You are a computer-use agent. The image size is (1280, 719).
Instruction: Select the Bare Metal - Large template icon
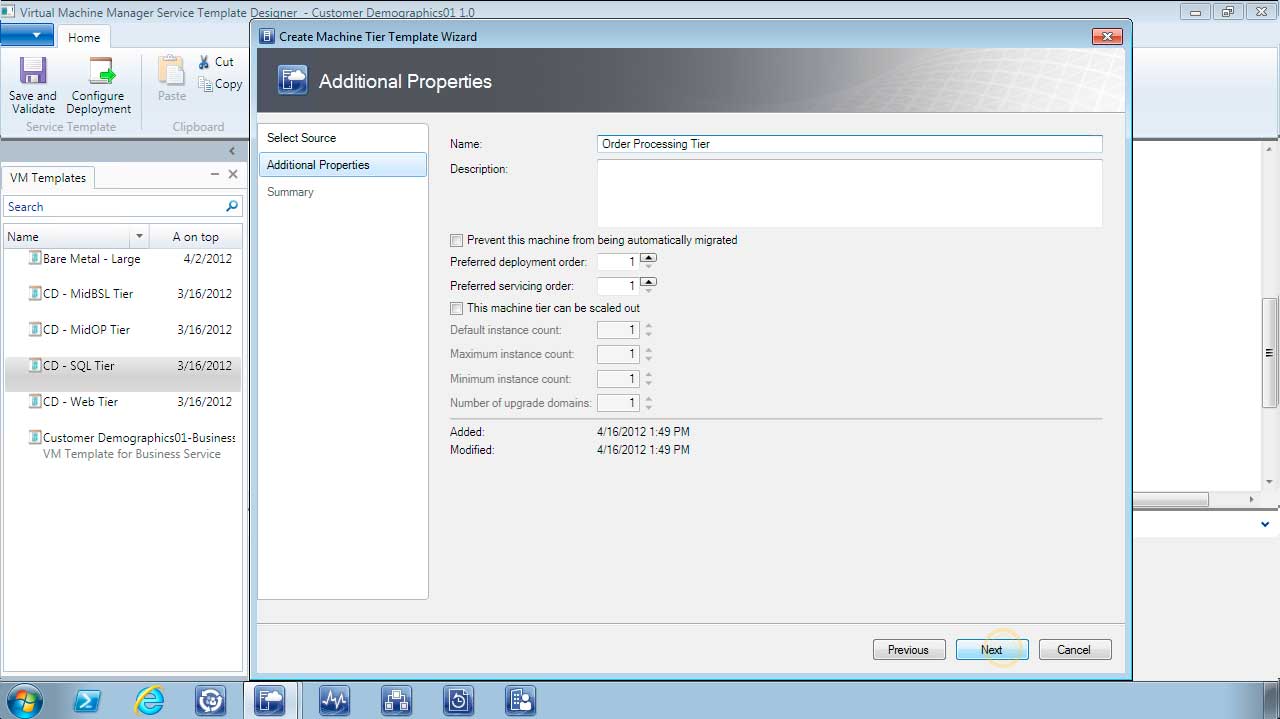click(x=35, y=258)
